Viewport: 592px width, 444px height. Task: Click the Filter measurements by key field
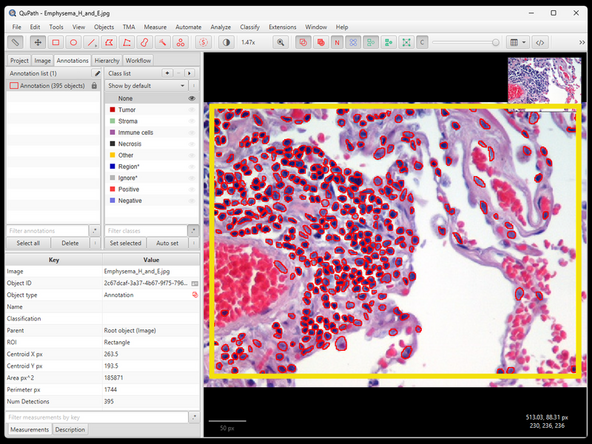click(x=97, y=417)
